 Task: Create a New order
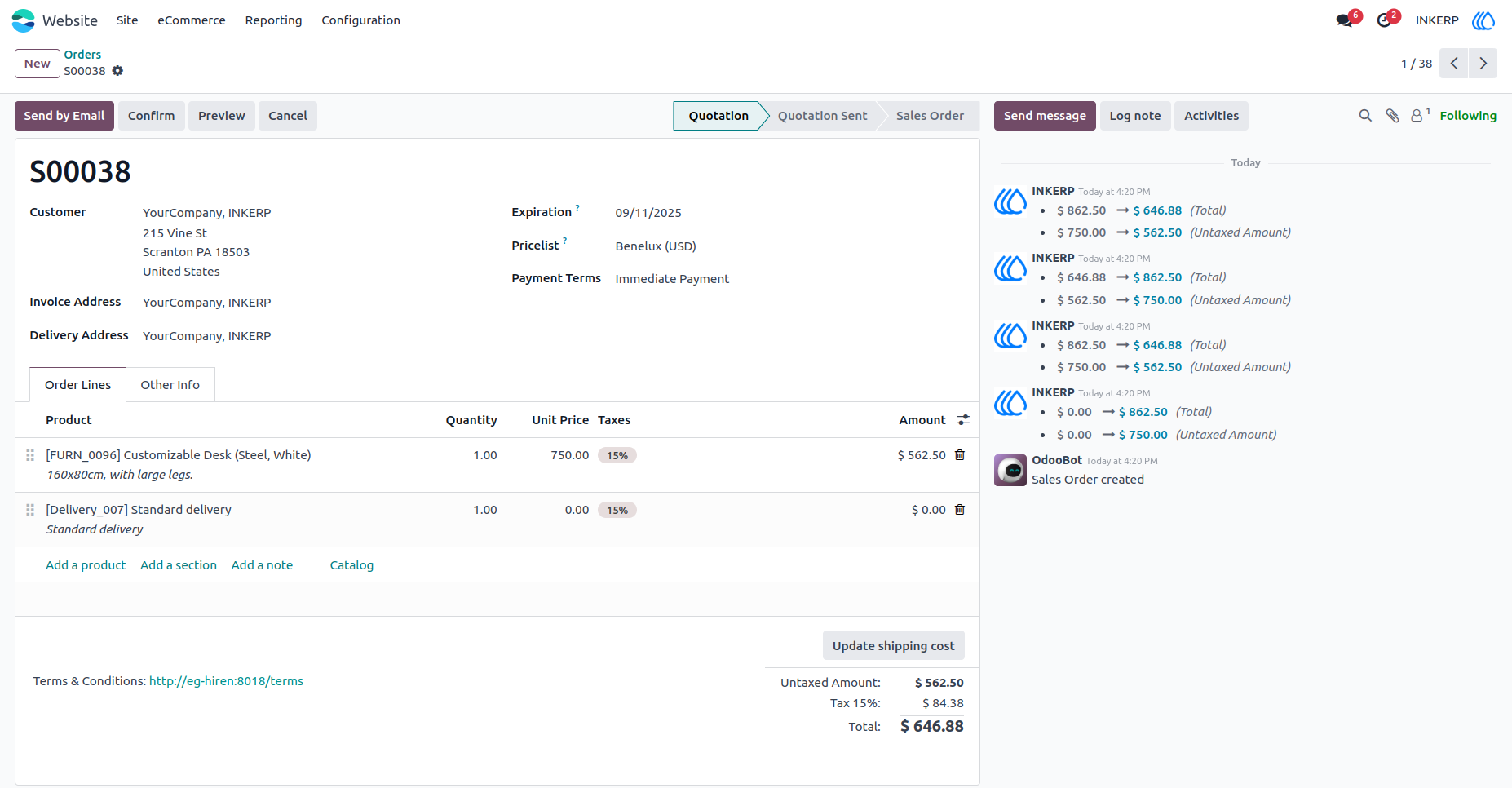pyautogui.click(x=38, y=64)
